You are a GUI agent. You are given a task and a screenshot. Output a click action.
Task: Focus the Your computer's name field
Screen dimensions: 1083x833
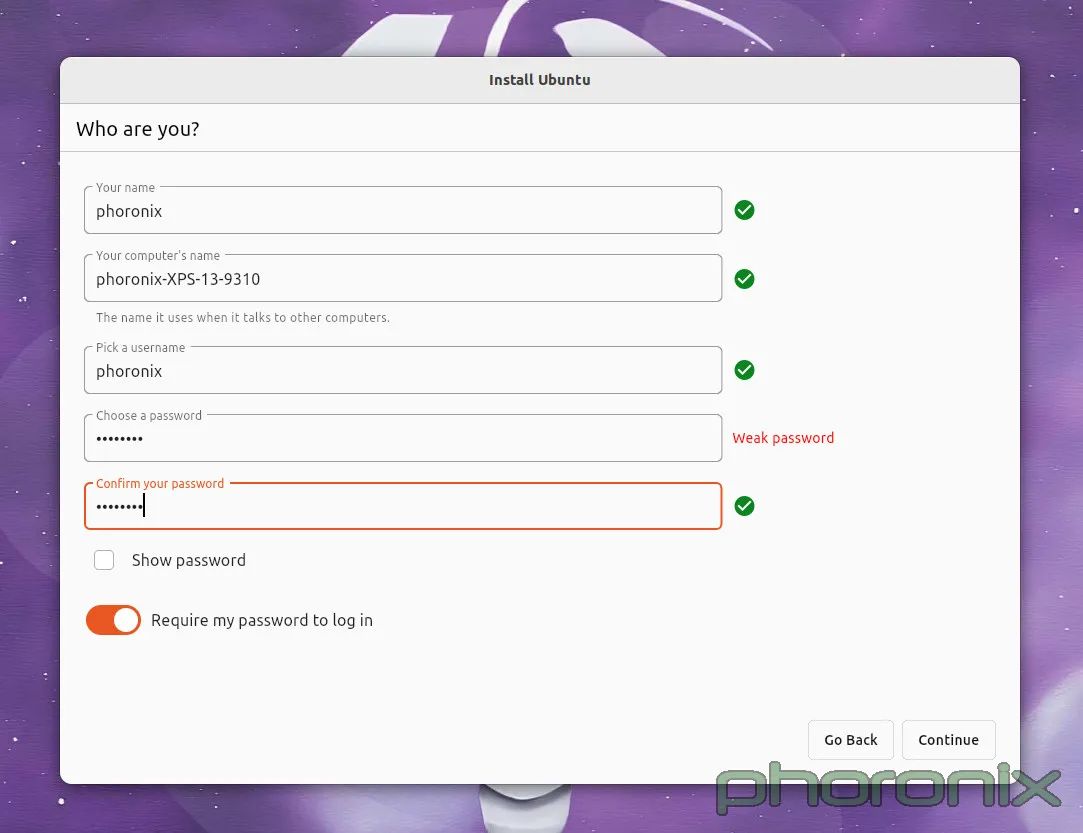[403, 278]
